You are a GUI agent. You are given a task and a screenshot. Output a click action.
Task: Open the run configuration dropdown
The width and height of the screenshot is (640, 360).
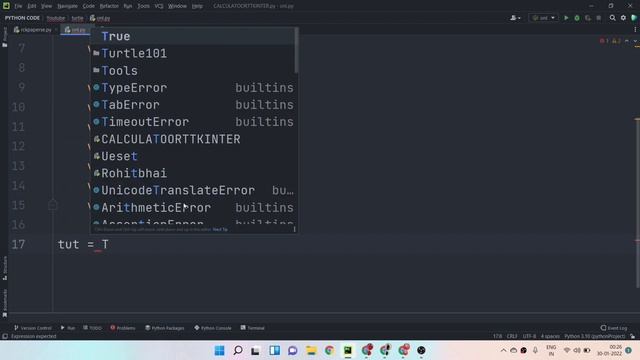[544, 18]
